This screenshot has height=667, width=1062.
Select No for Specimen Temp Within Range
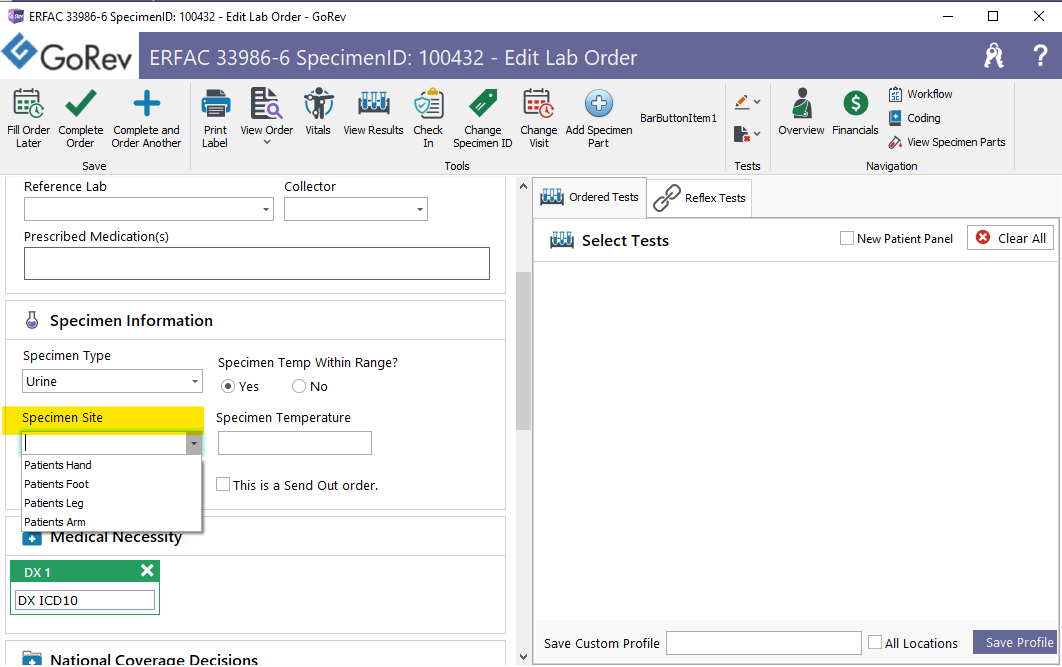point(299,387)
